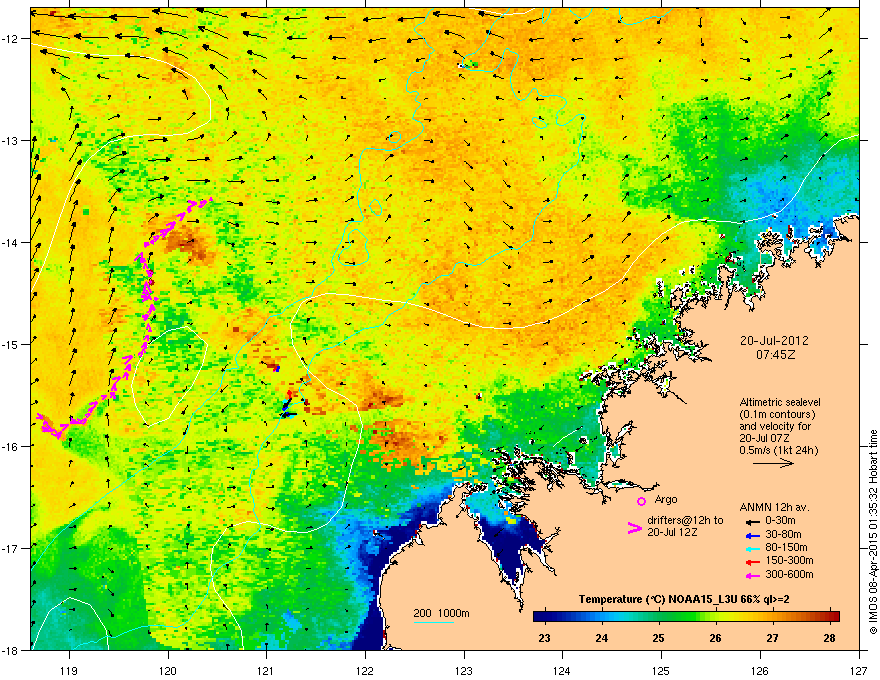Click the latitude axis label -12
Image resolution: width=880 pixels, height=680 pixels.
click(x=10, y=39)
